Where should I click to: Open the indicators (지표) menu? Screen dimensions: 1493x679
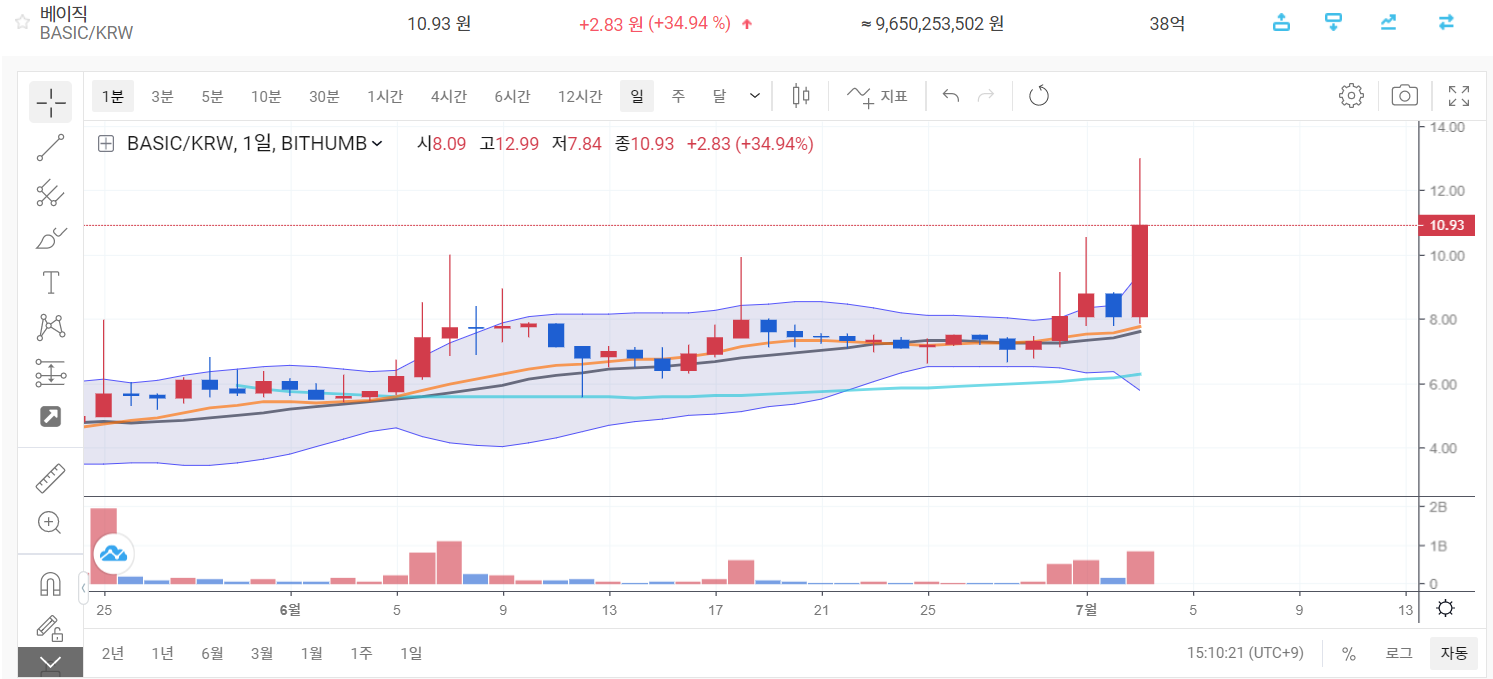(877, 96)
